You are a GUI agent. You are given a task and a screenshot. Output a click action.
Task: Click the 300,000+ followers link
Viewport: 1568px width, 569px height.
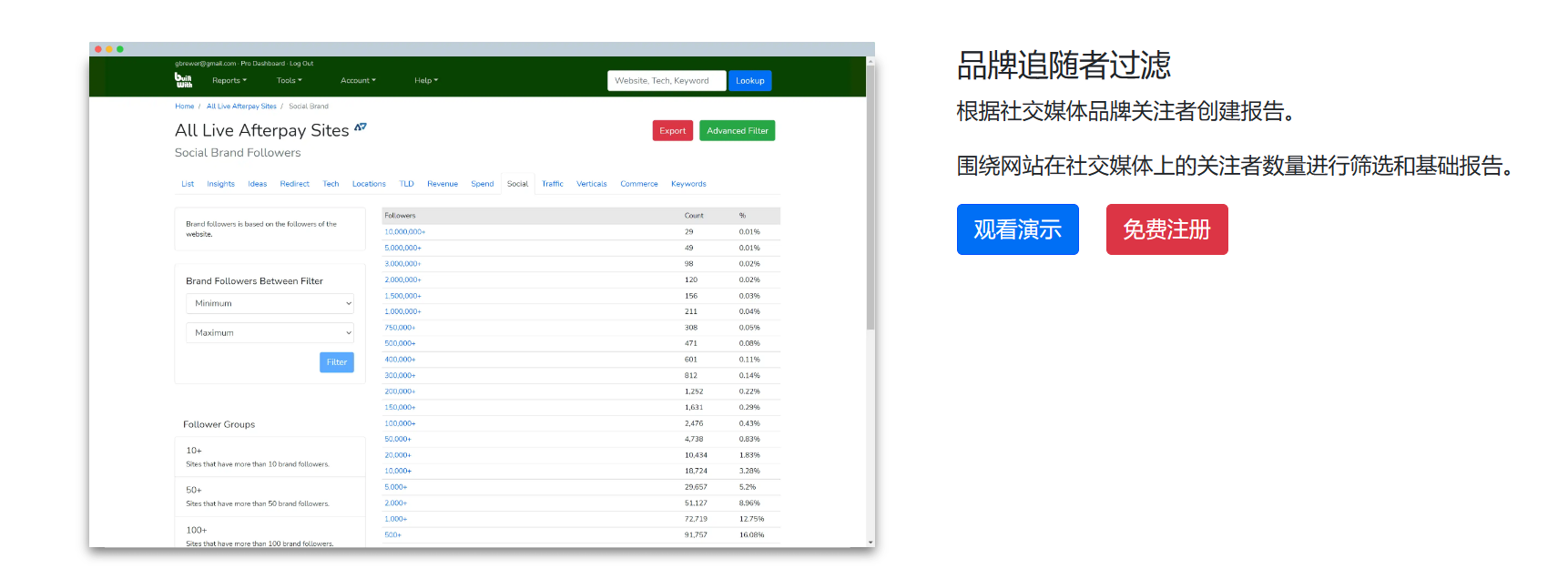tap(400, 375)
